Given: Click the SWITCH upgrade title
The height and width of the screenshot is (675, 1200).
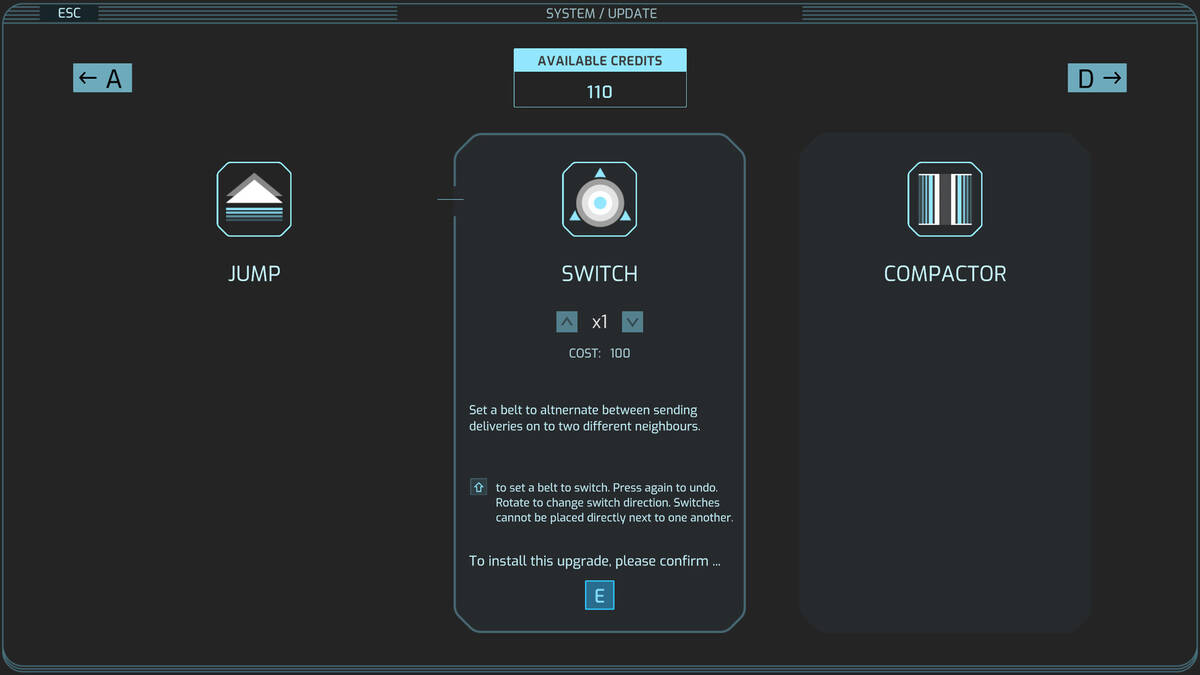Looking at the screenshot, I should coord(599,273).
